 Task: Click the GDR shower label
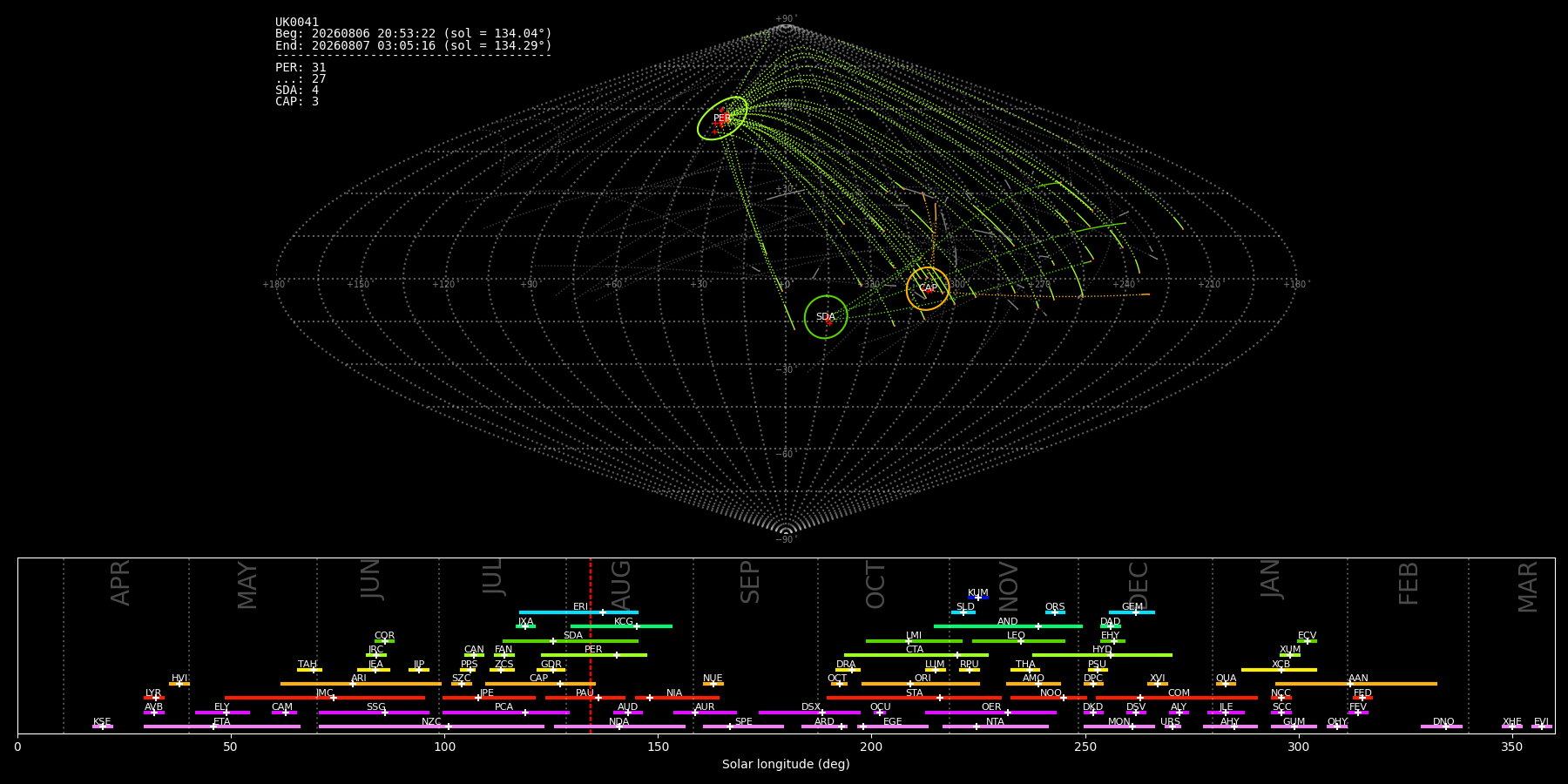point(551,665)
